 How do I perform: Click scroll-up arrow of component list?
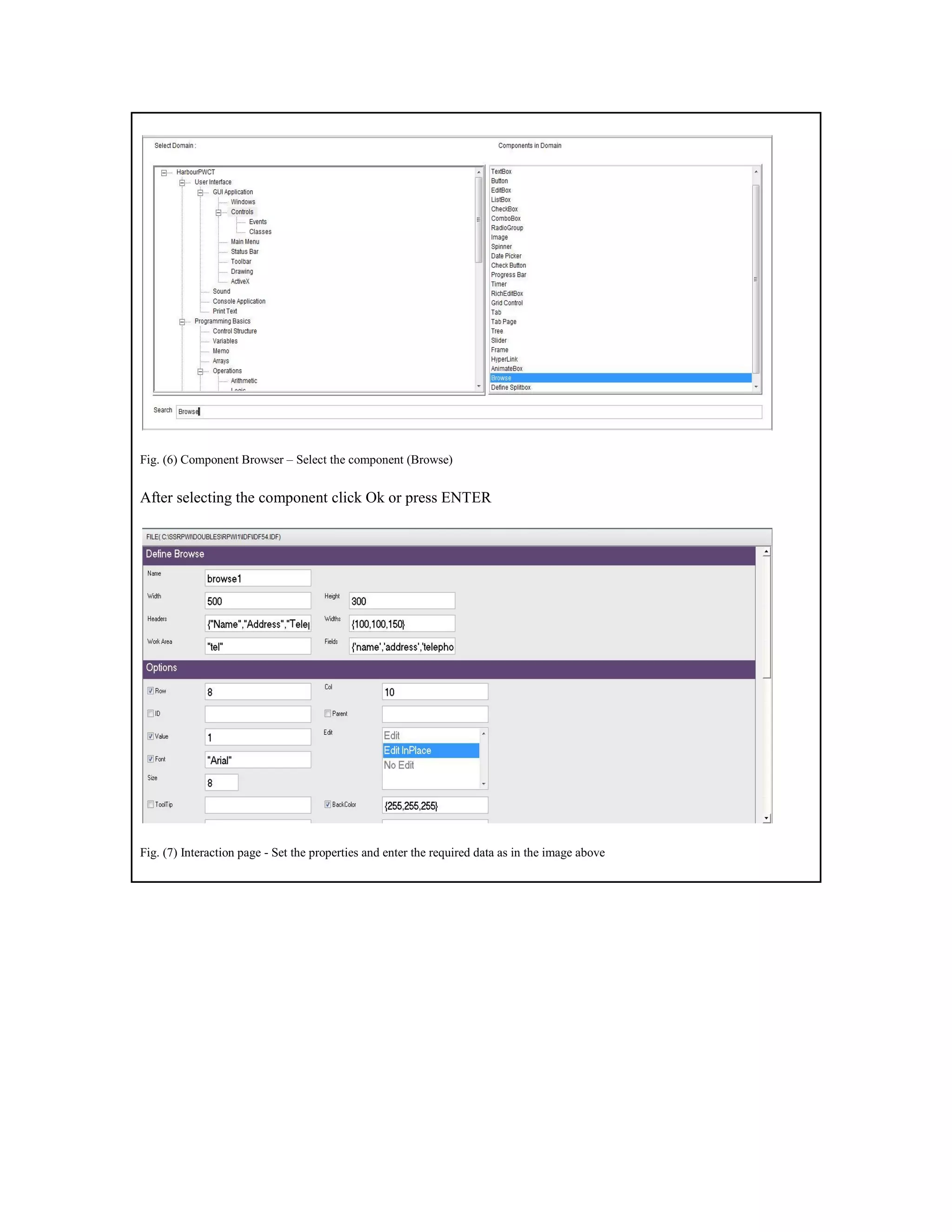[x=756, y=172]
